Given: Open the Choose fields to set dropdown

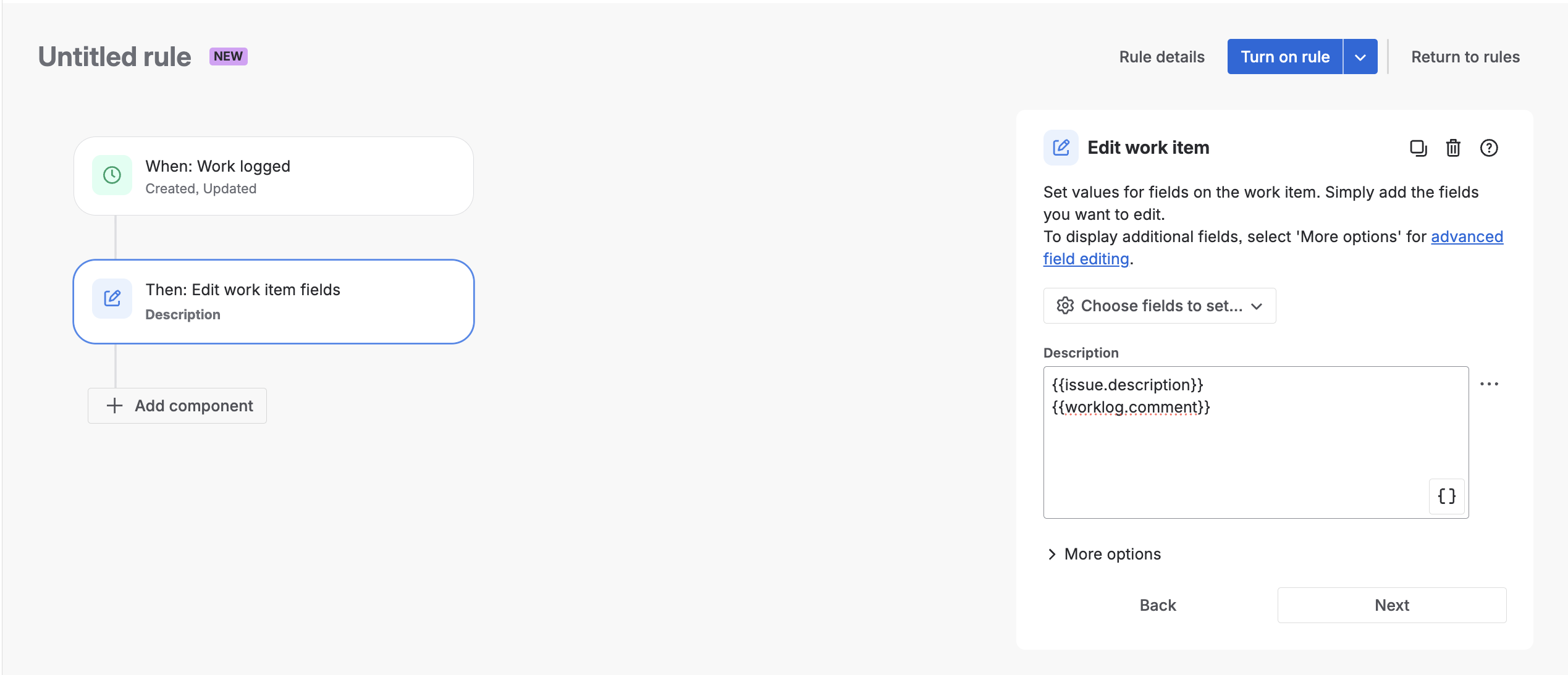Looking at the screenshot, I should coord(1159,305).
